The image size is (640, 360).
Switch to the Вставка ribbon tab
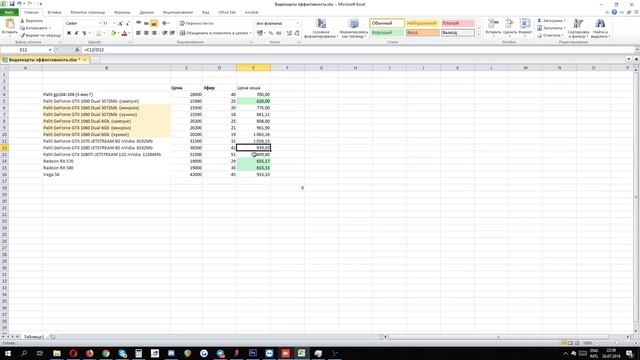[54, 12]
